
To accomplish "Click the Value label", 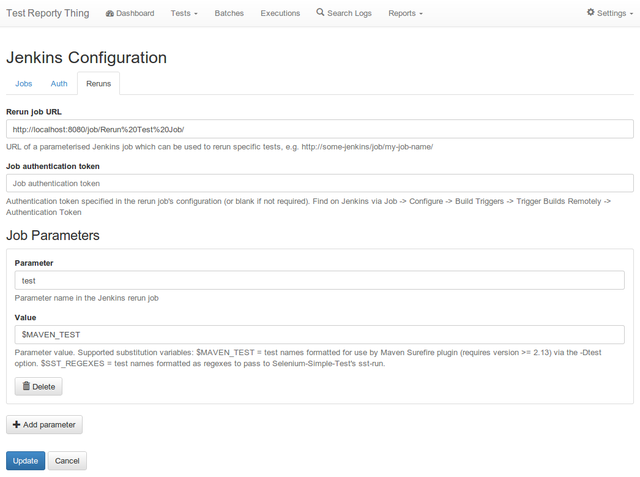I will (x=25, y=317).
